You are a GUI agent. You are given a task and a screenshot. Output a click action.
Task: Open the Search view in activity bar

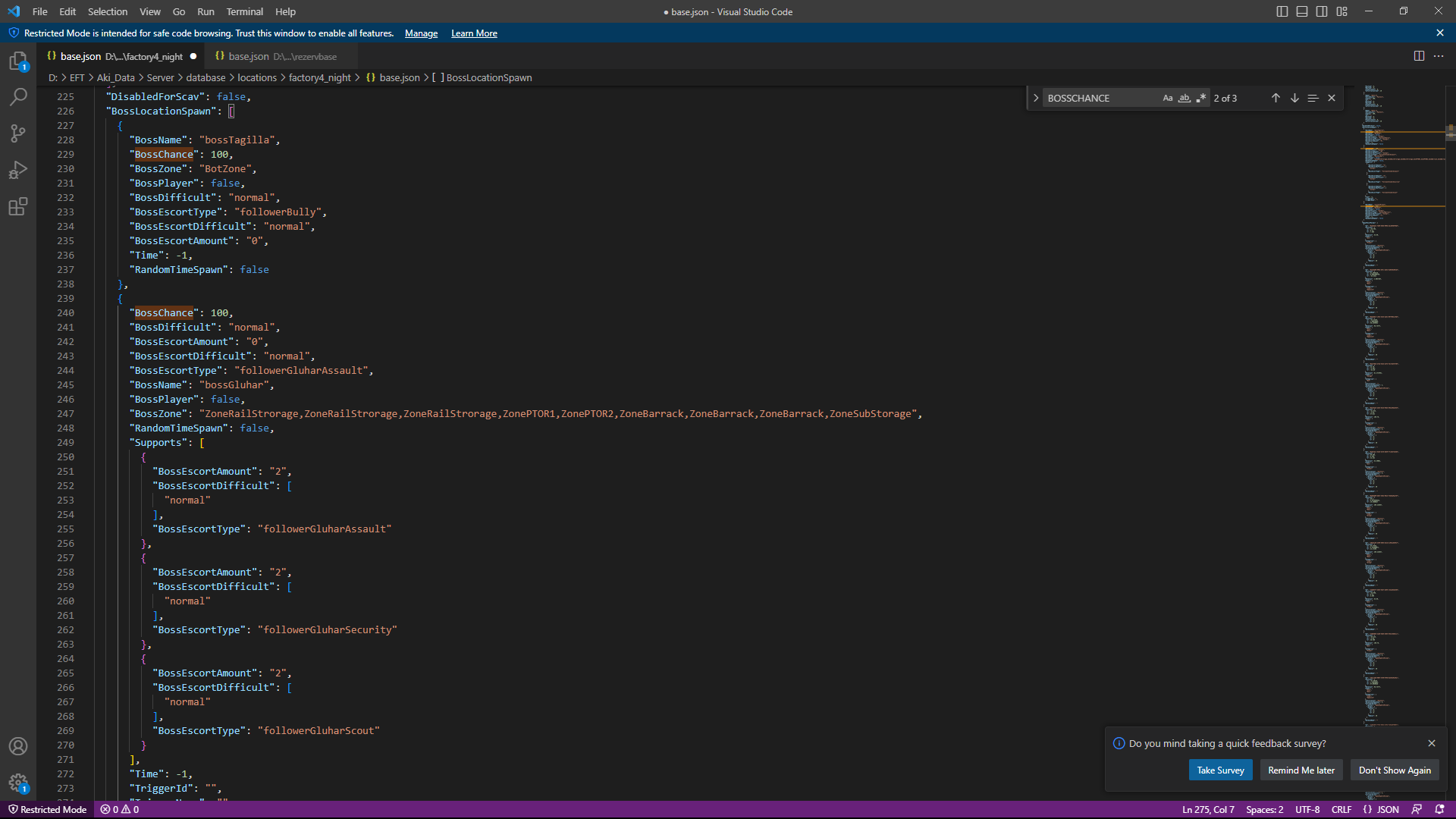coord(18,97)
